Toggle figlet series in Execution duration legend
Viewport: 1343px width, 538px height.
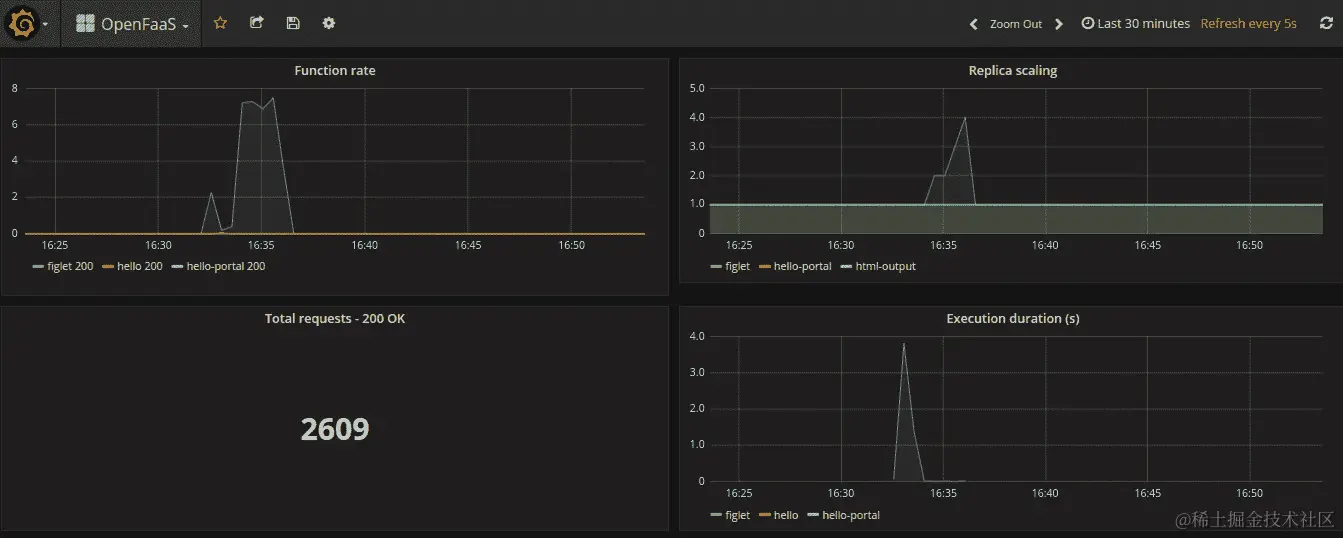tap(730, 515)
